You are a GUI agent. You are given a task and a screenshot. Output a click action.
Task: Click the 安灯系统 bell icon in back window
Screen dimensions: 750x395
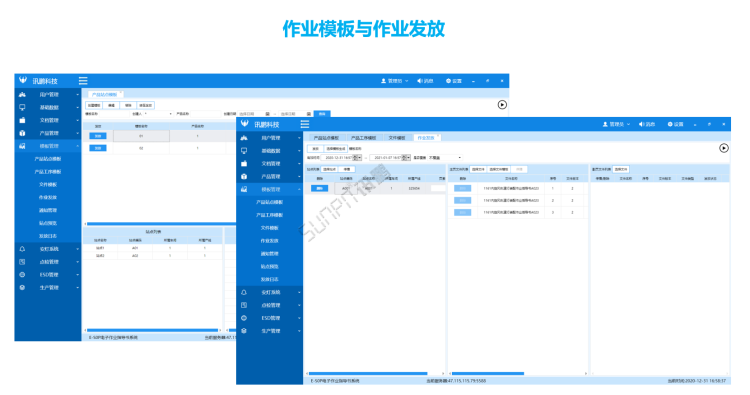click(22, 249)
